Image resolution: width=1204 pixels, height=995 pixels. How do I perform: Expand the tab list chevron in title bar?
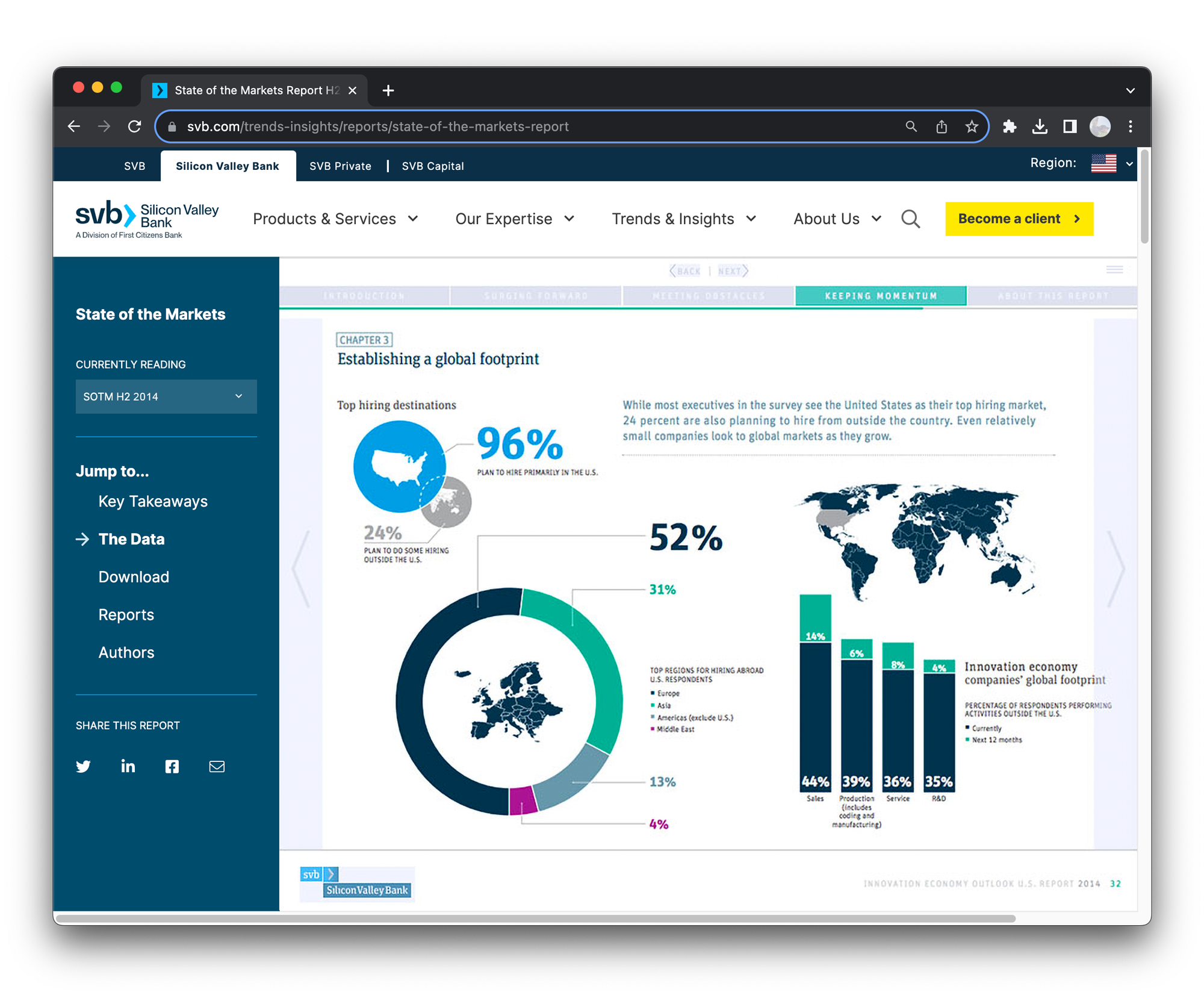pyautogui.click(x=1130, y=90)
